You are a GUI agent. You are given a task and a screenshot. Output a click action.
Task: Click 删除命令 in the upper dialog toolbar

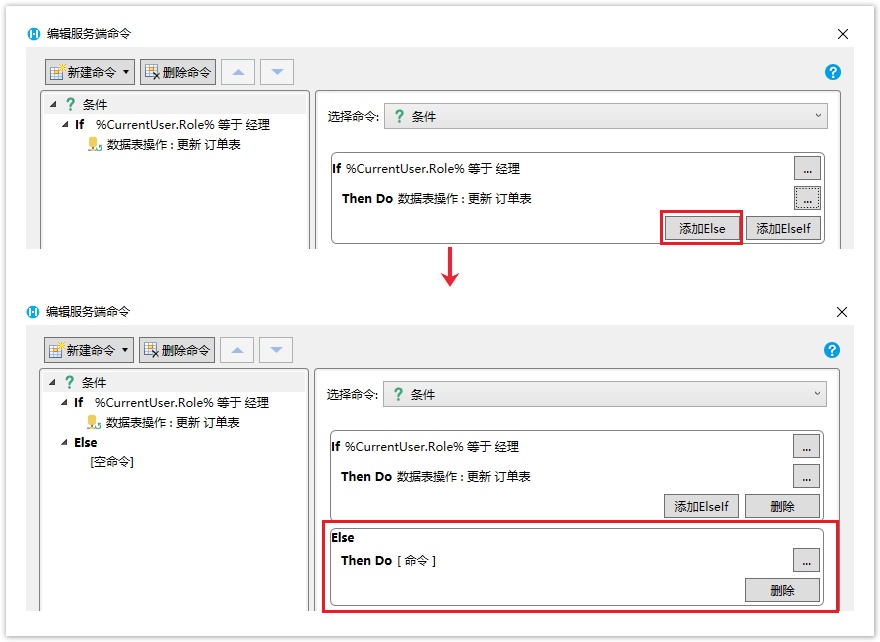click(x=178, y=72)
